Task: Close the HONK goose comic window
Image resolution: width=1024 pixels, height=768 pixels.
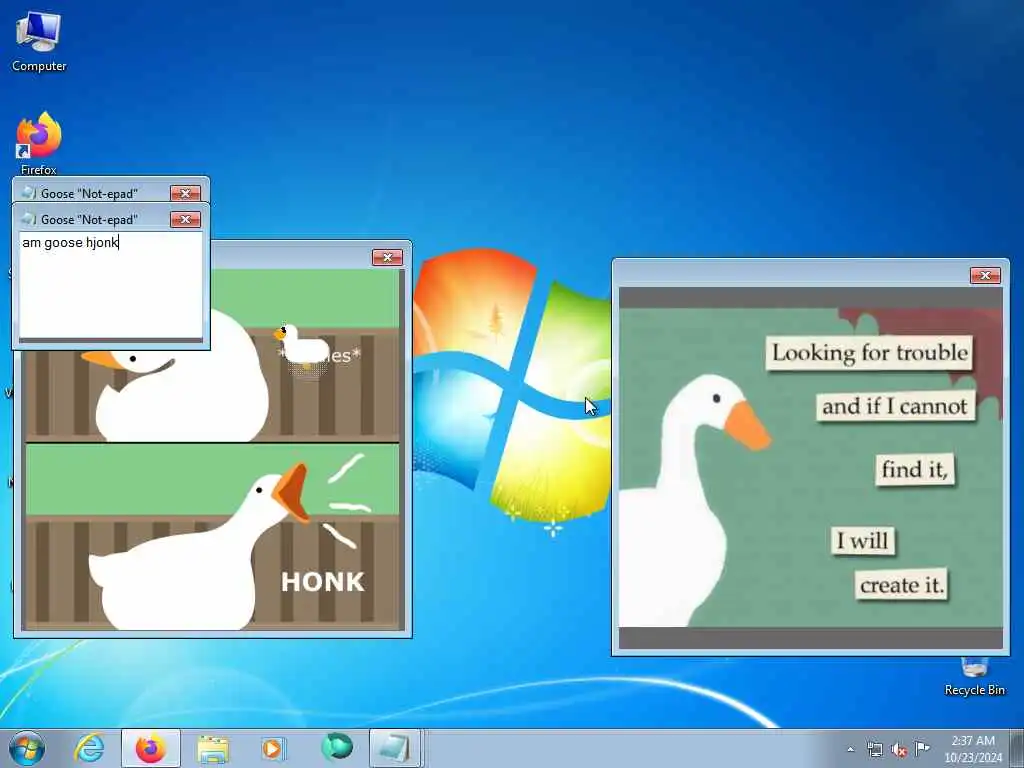Action: (387, 257)
